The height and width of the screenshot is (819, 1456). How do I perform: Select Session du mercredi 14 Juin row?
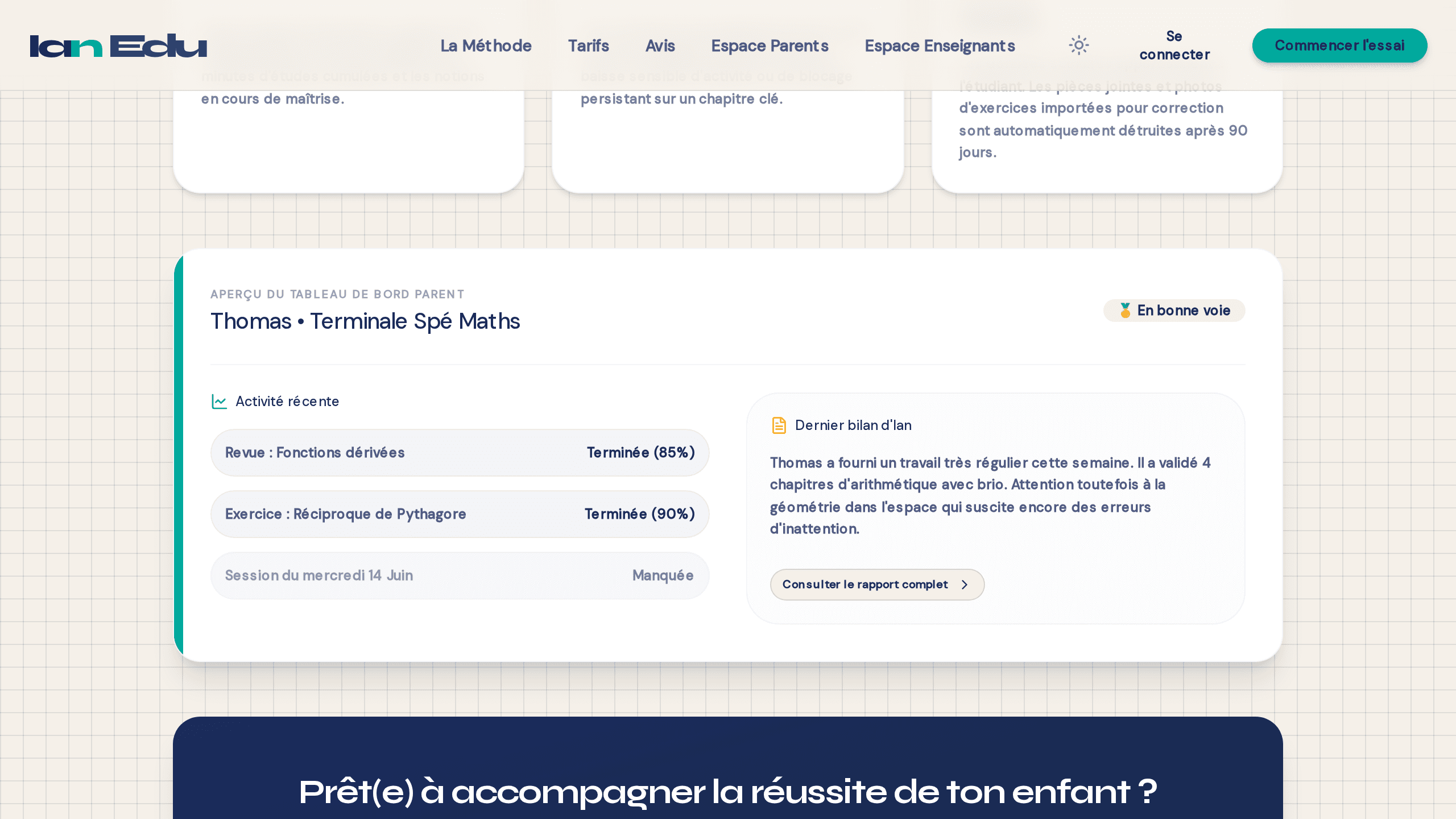pos(460,576)
